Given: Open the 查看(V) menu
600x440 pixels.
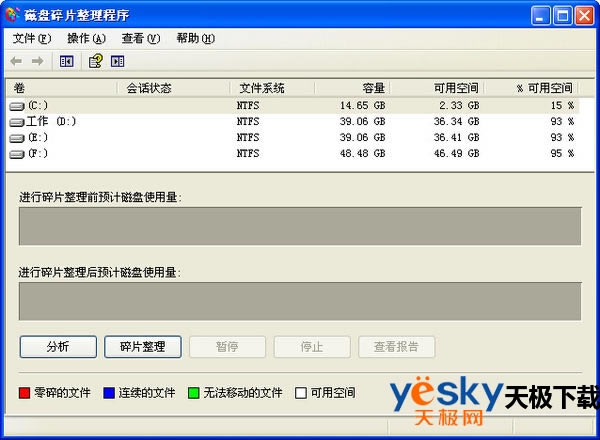Looking at the screenshot, I should (x=140, y=38).
